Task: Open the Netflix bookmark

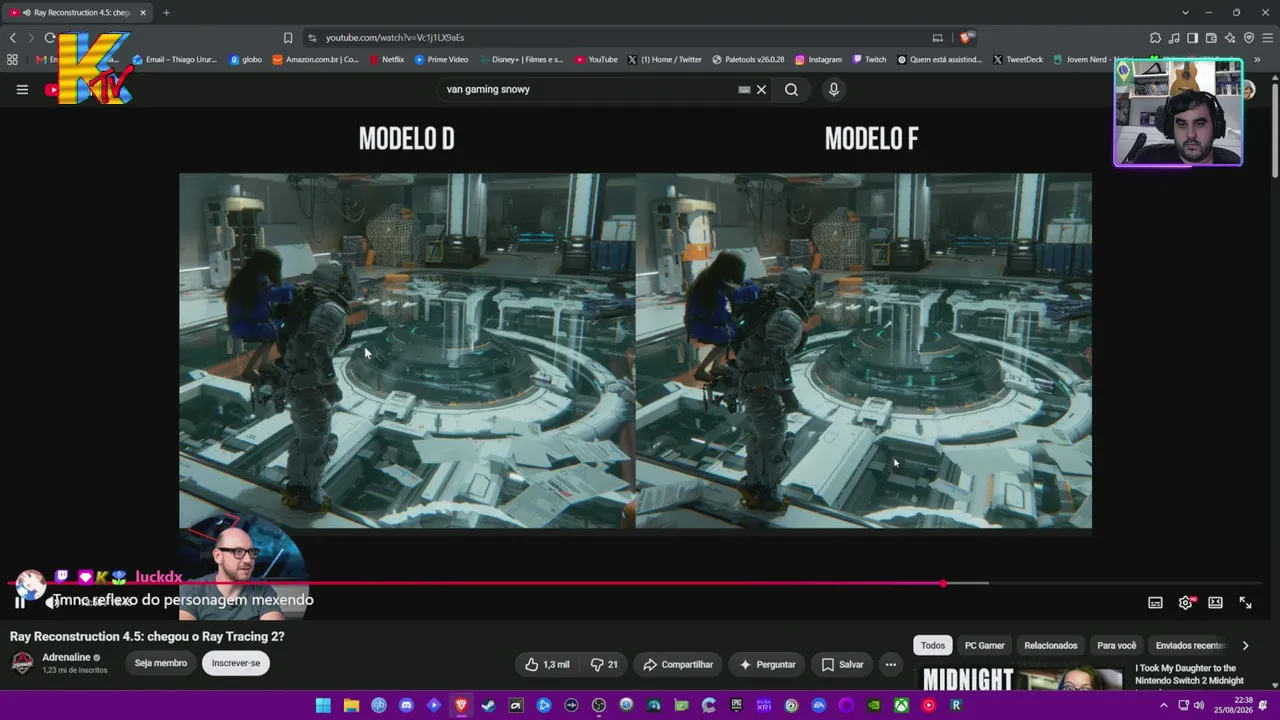Action: coord(387,59)
